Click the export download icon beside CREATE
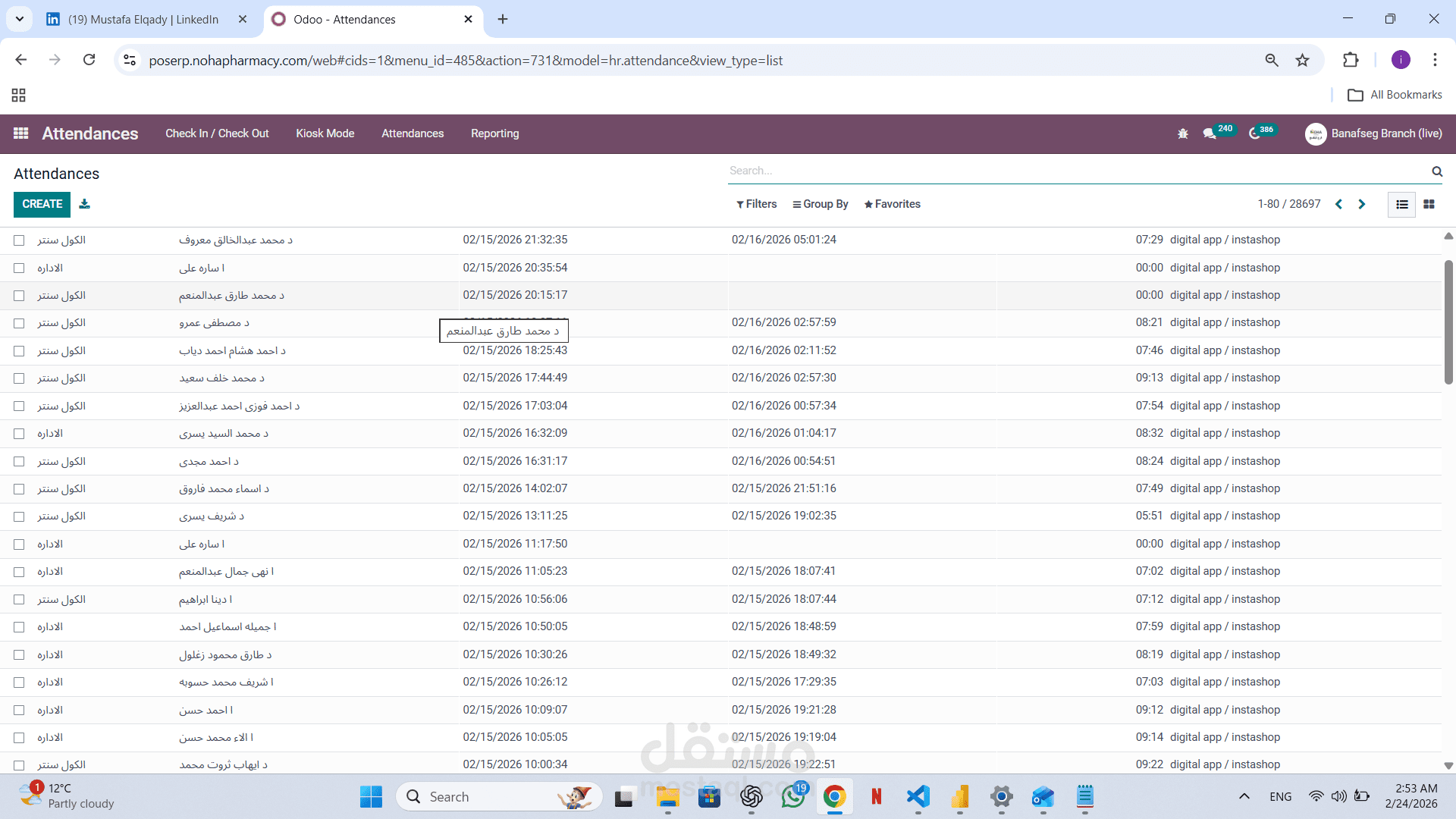Screen dimensions: 1456x819 coord(84,204)
